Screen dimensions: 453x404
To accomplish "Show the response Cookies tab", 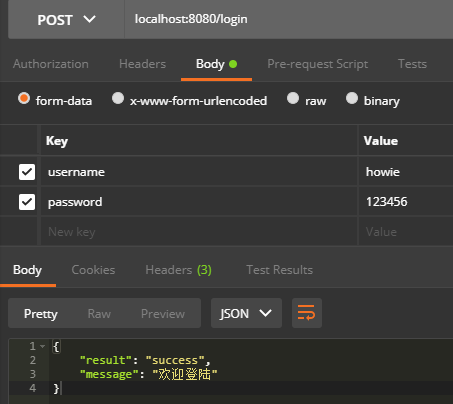I will point(93,270).
